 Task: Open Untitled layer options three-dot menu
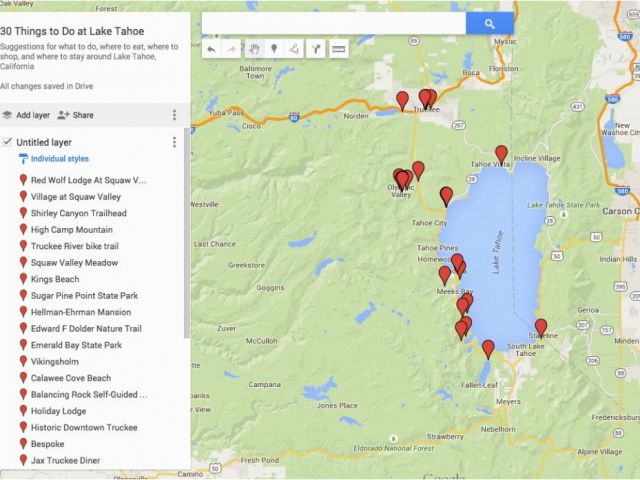click(174, 142)
